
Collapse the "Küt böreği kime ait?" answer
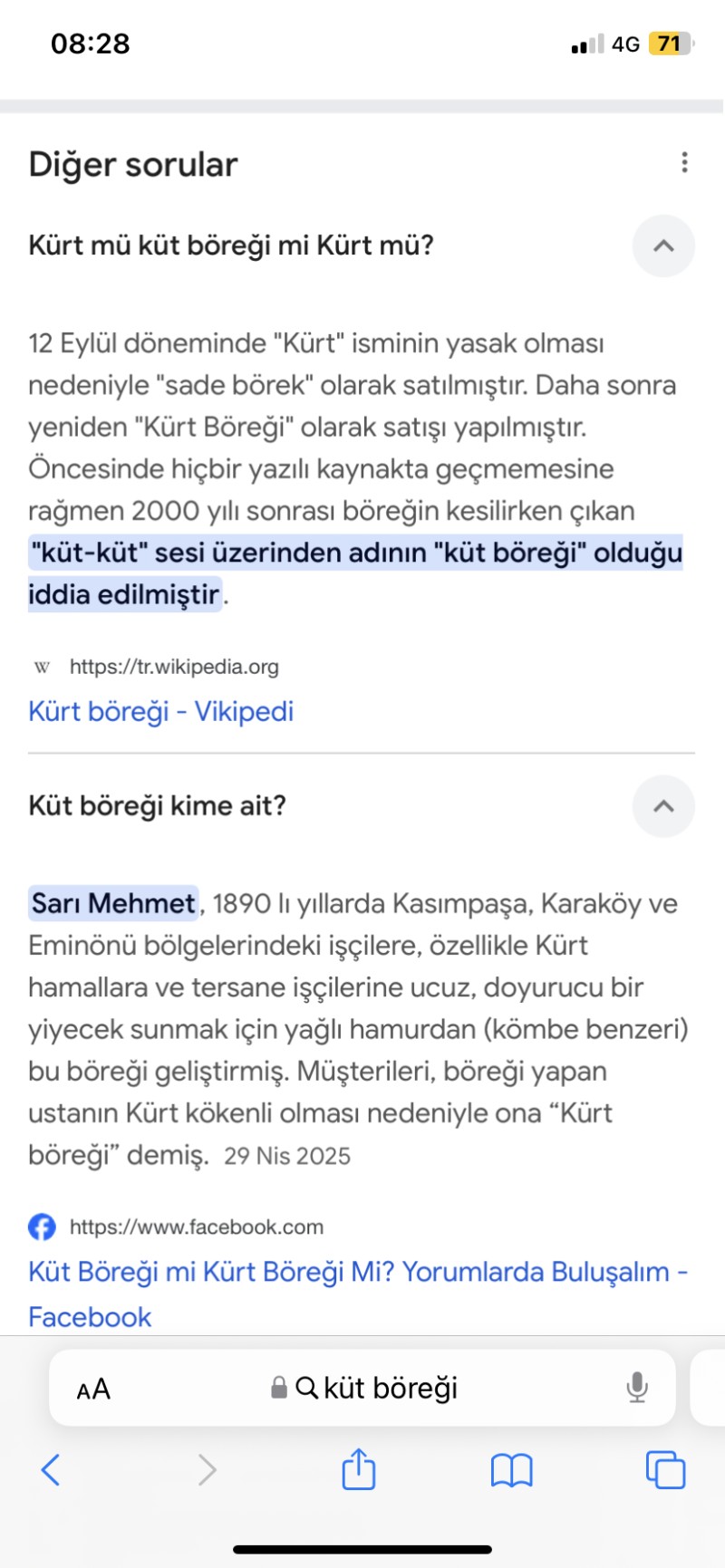pyautogui.click(x=663, y=805)
